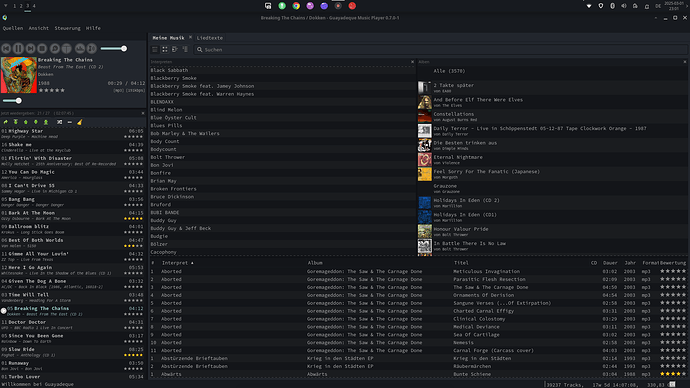This screenshot has height=388, width=690.
Task: Select Bark At The Moon in playlist
Action: pyautogui.click(x=73, y=216)
